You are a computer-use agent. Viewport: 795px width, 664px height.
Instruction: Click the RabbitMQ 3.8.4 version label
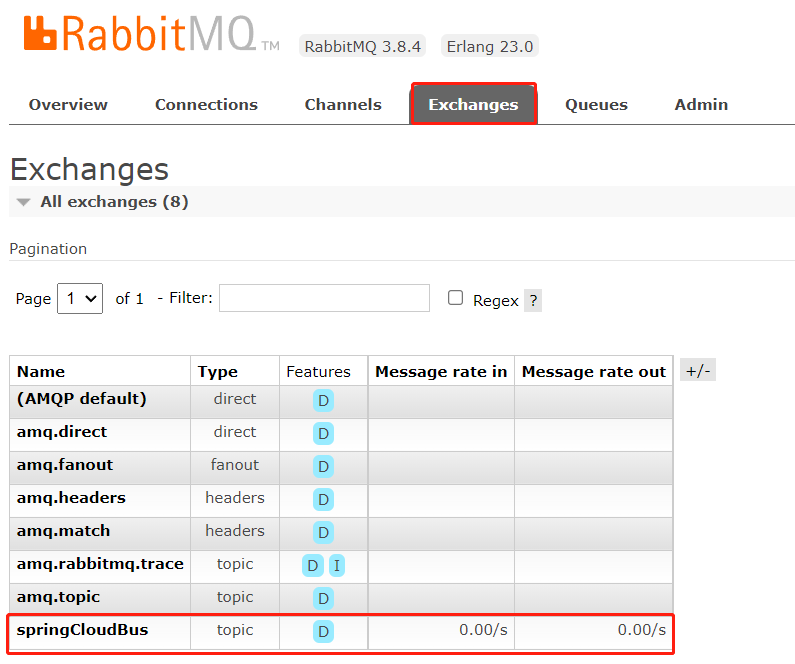coord(363,46)
